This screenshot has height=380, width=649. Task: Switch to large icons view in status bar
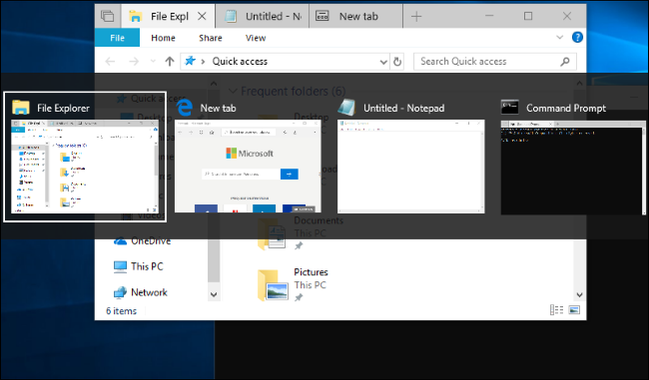click(x=574, y=310)
